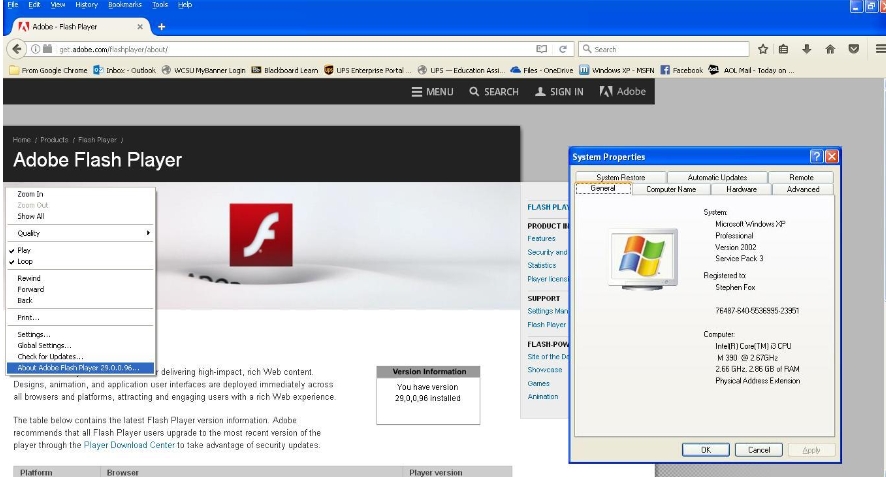Open Facebook bookmark
This screenshot has width=886, height=477.
tap(682, 70)
